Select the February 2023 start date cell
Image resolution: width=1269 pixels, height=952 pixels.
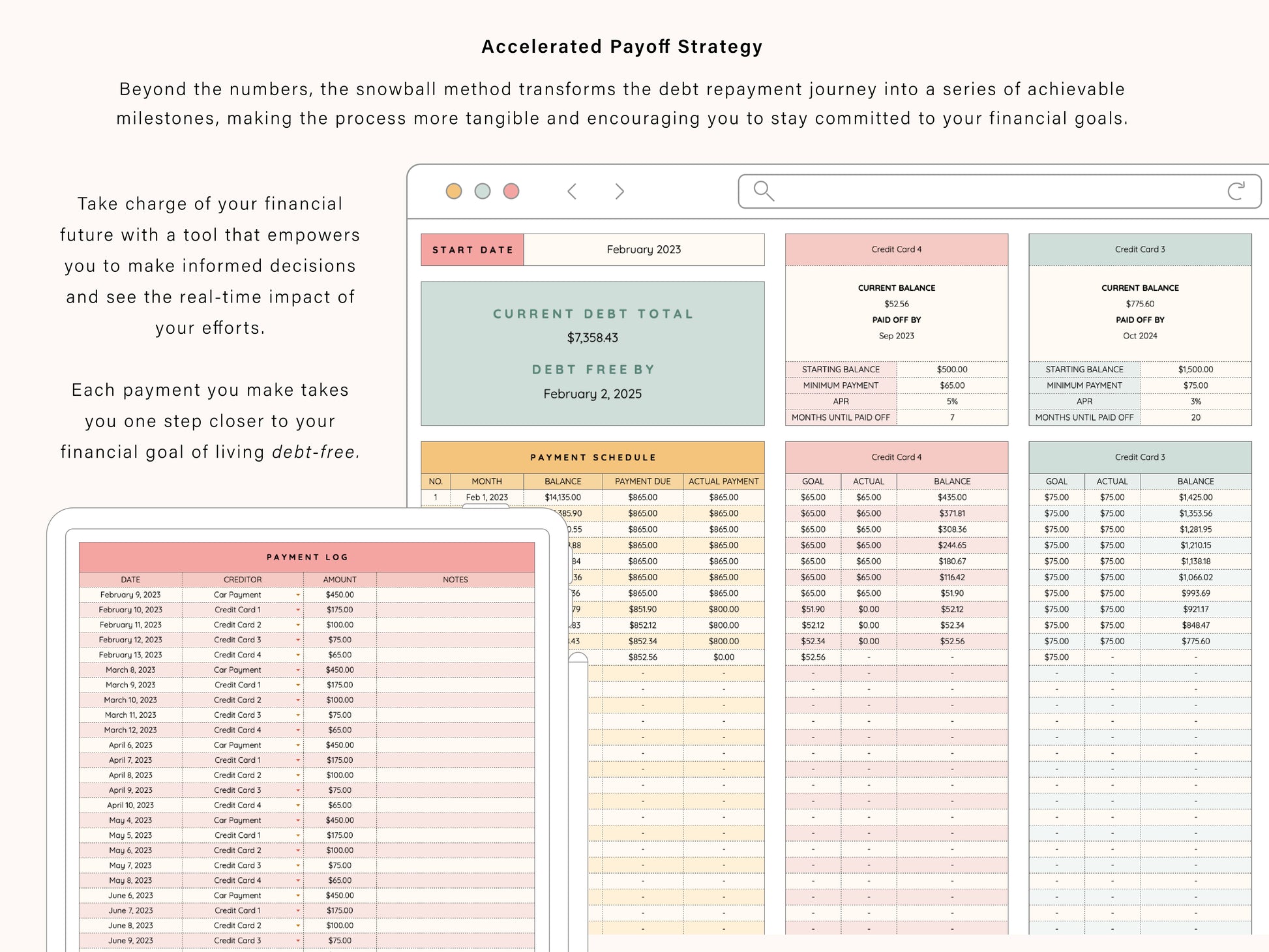[x=644, y=250]
